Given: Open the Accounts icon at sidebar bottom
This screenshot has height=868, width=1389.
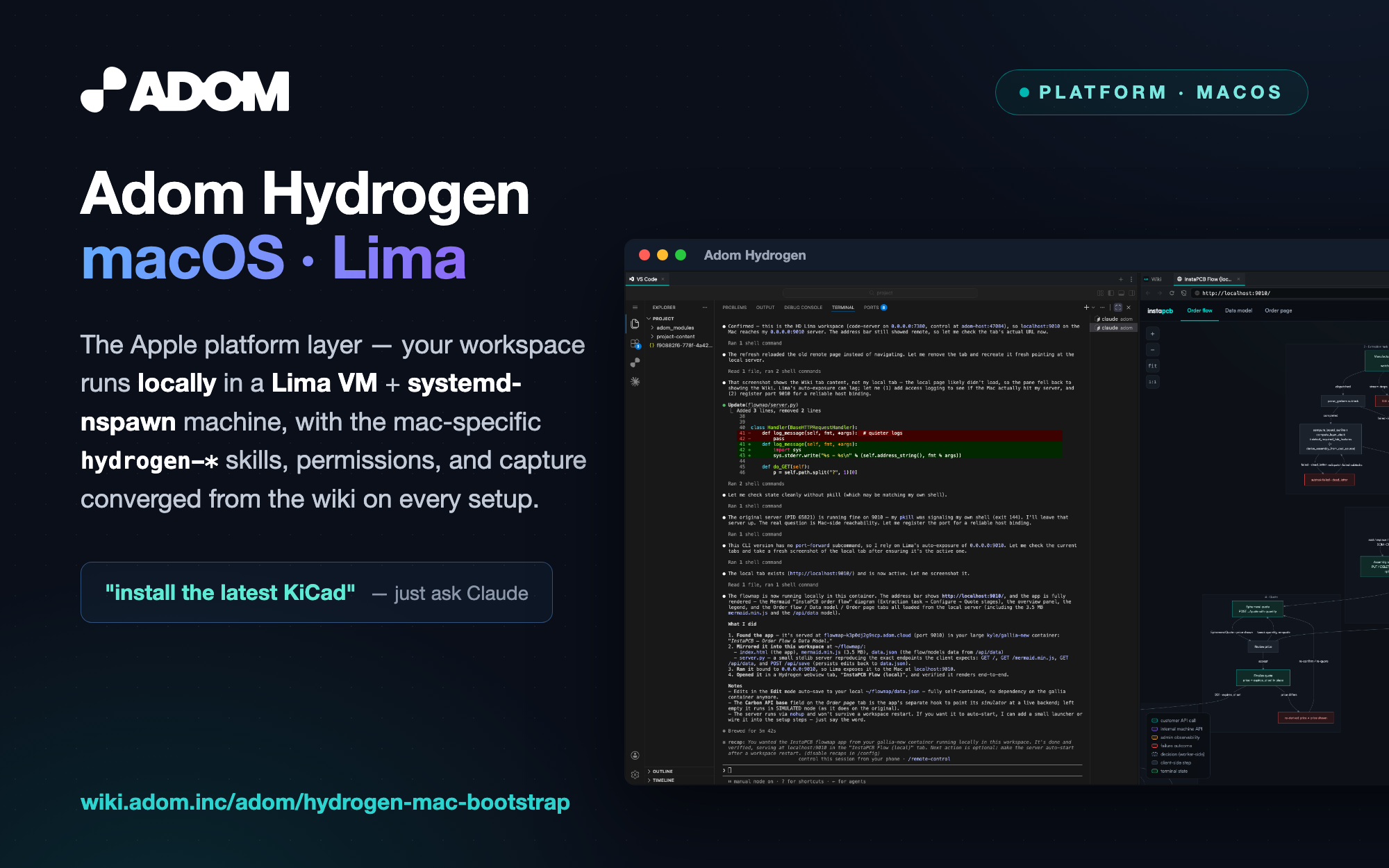Looking at the screenshot, I should coord(635,756).
